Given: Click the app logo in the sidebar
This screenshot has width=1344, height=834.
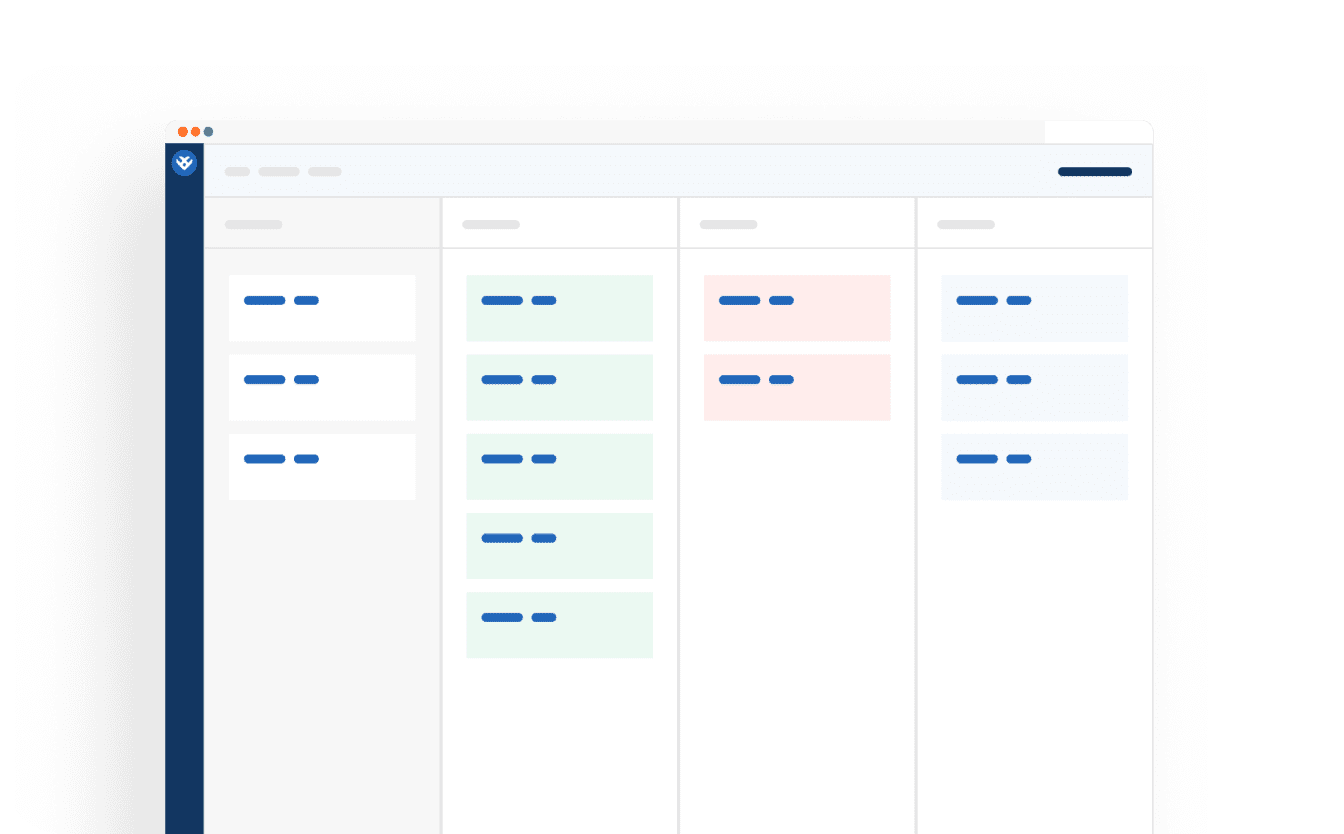Looking at the screenshot, I should (184, 163).
